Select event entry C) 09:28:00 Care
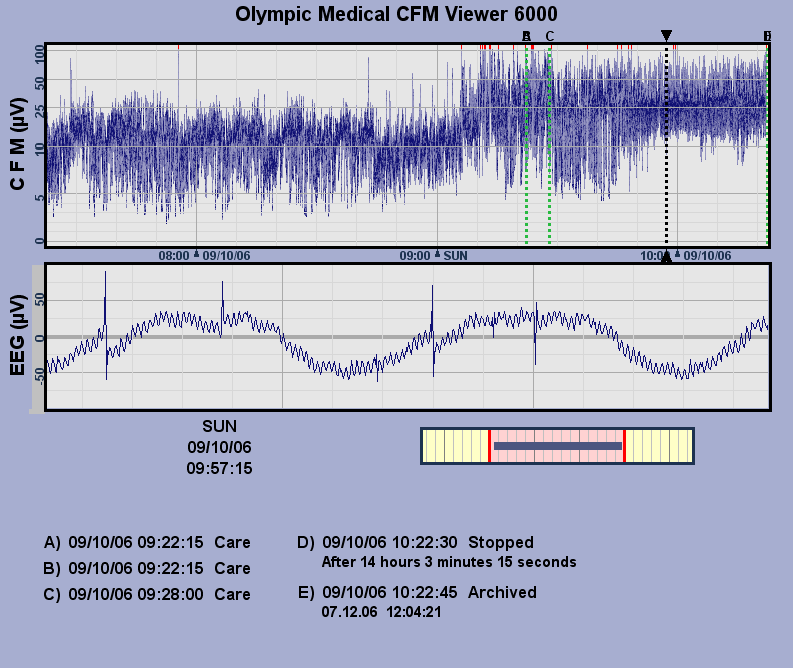The height and width of the screenshot is (668, 793). click(x=147, y=594)
